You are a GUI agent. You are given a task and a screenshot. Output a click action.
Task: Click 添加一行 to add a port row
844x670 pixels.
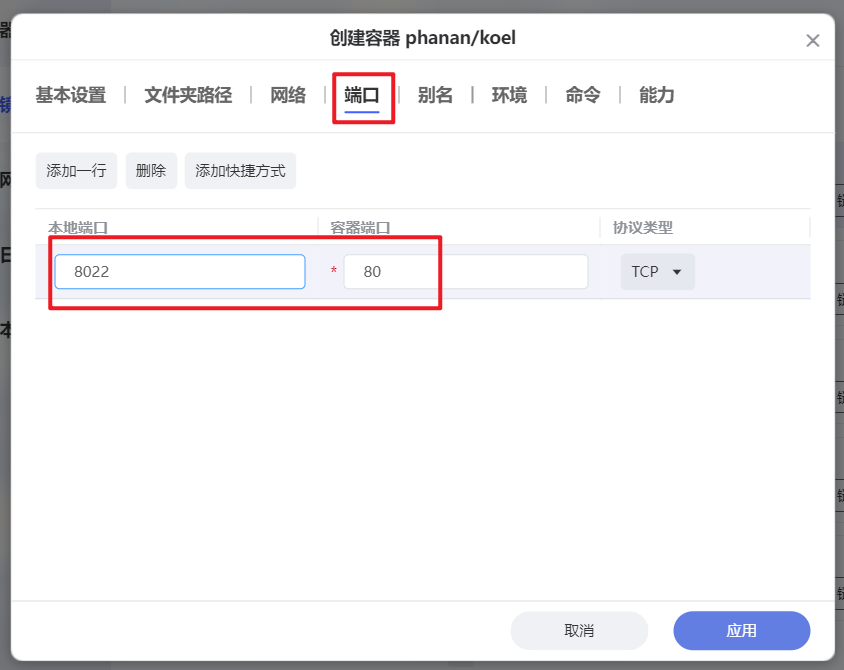click(x=76, y=170)
